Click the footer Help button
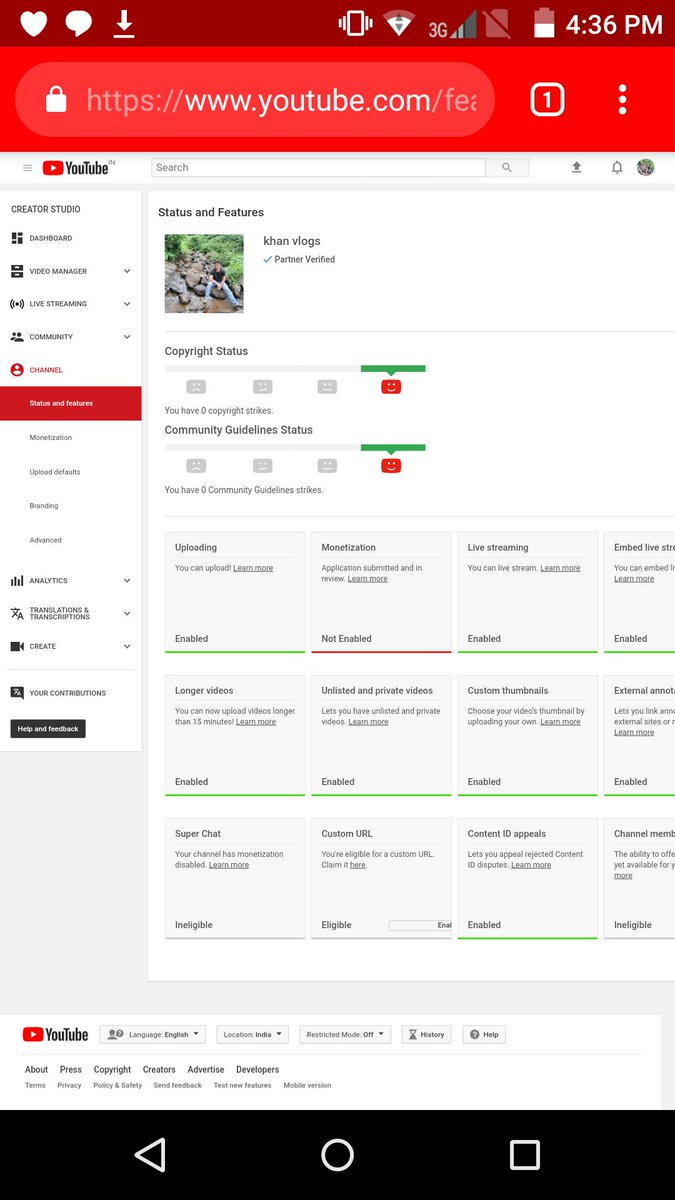This screenshot has height=1200, width=675. pos(484,1034)
